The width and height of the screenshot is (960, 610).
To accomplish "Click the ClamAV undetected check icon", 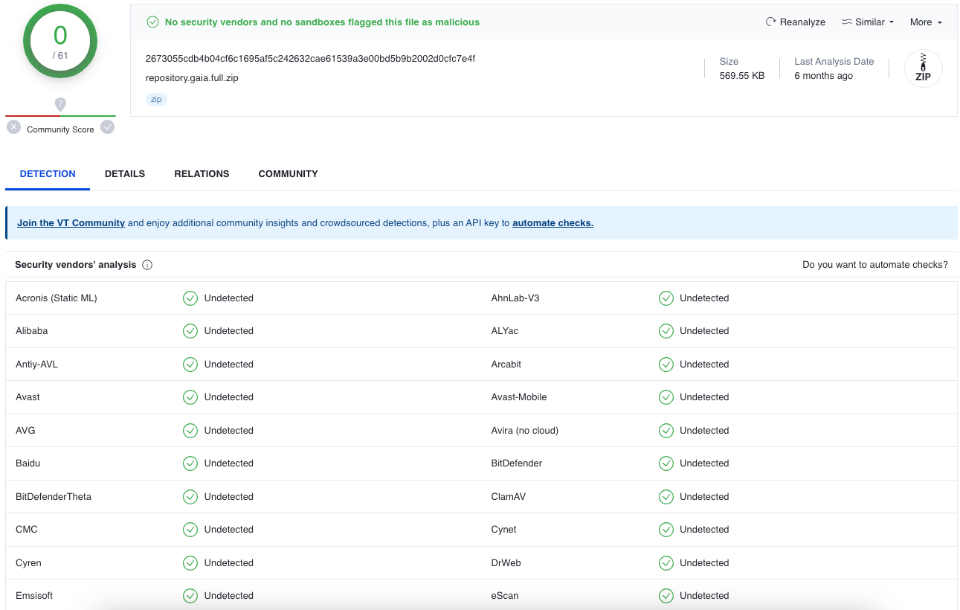I will [x=666, y=497].
